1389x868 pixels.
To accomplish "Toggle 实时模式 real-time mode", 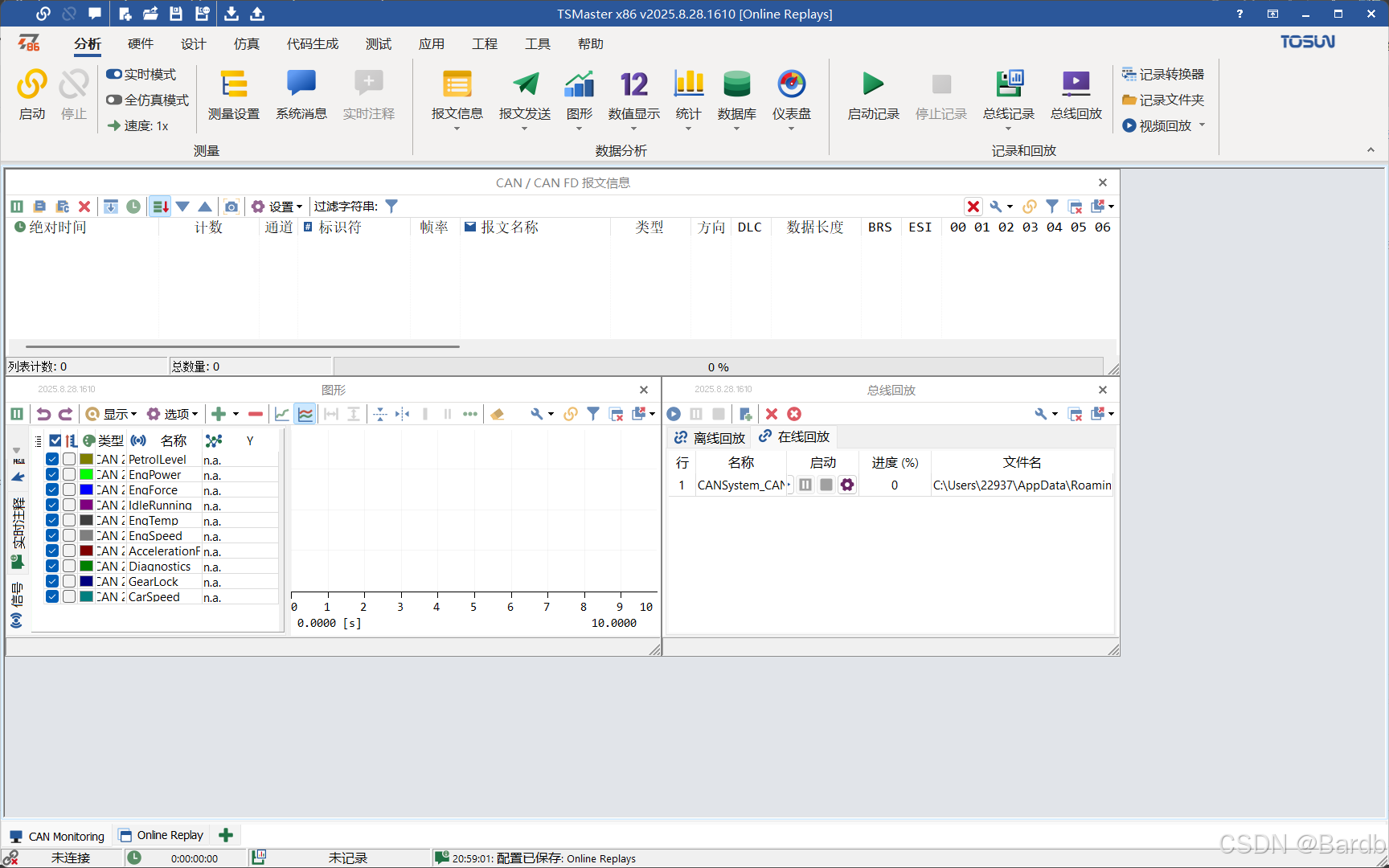I will click(x=141, y=74).
